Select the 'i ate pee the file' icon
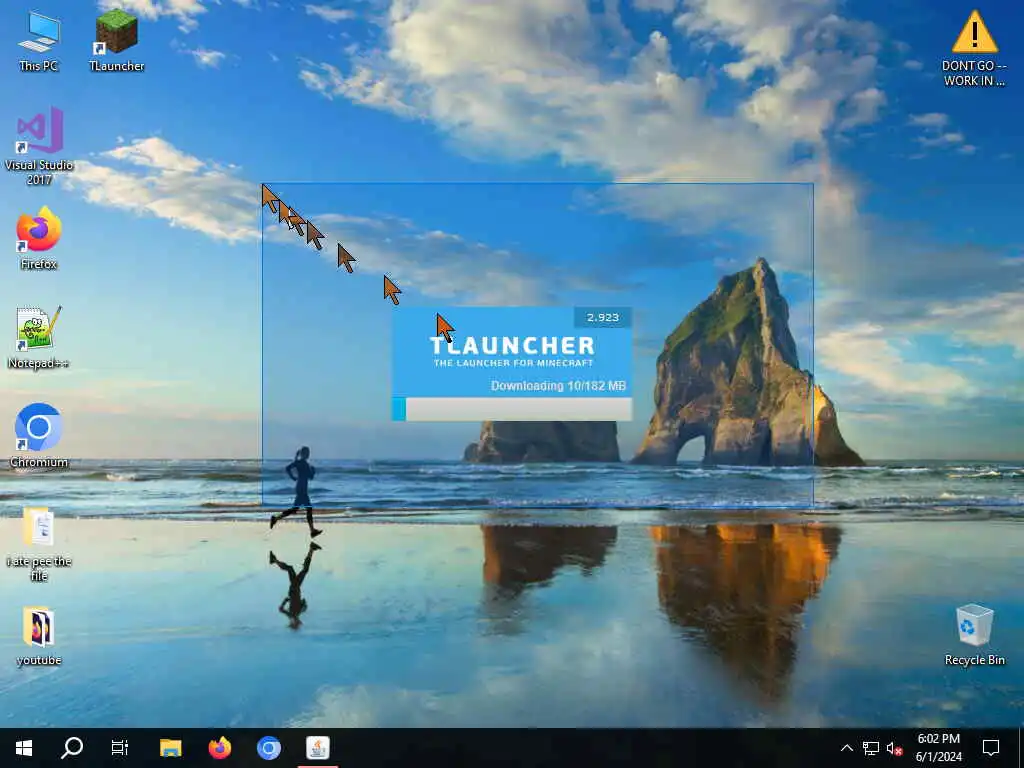This screenshot has height=768, width=1024. [x=39, y=543]
